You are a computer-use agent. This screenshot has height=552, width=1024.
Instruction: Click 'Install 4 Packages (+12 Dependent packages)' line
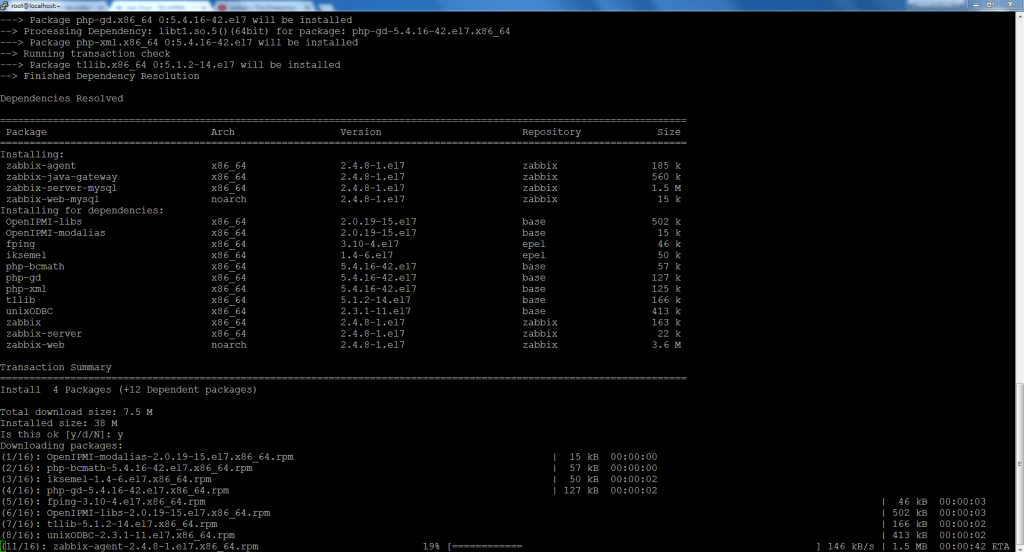click(129, 390)
